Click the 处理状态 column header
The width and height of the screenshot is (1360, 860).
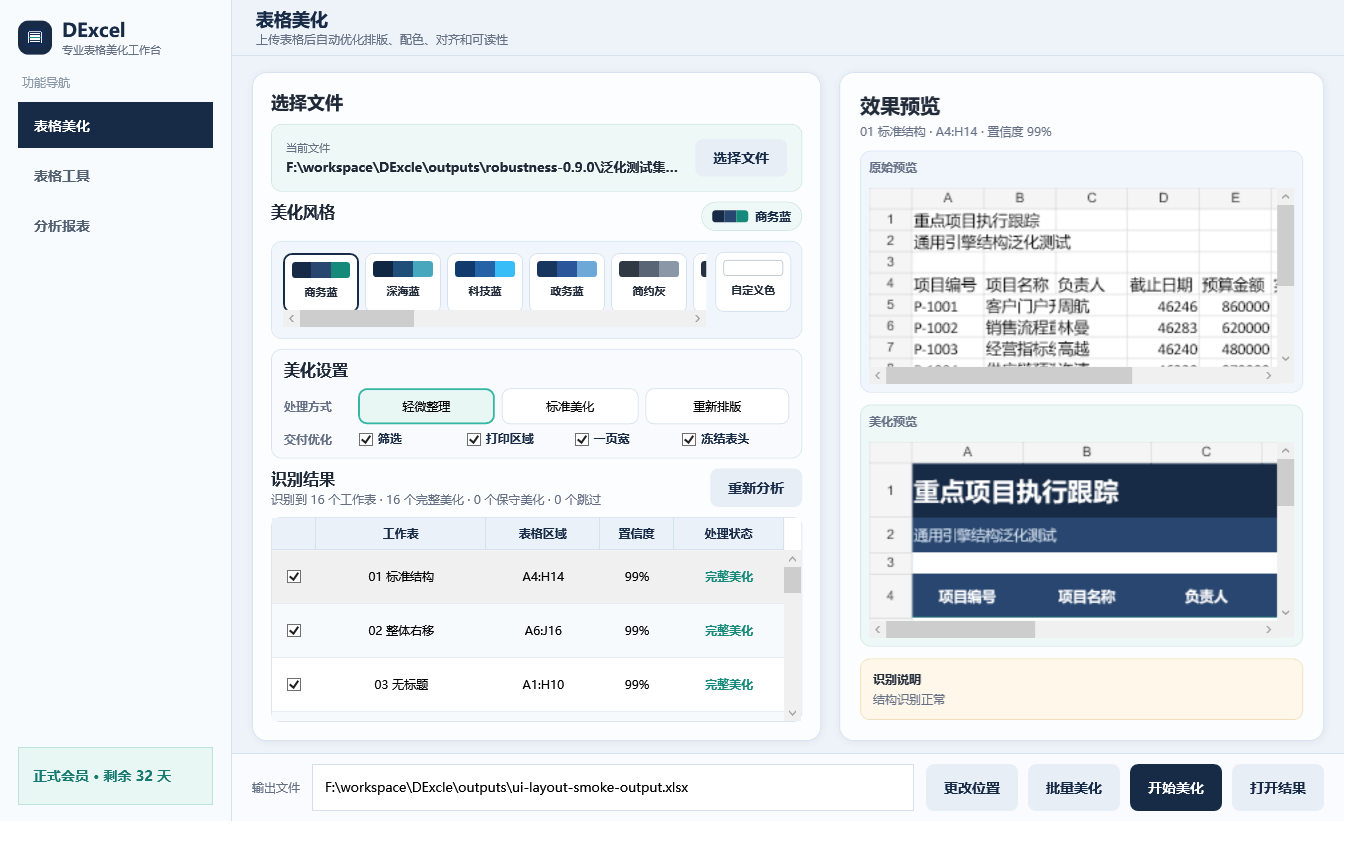tap(729, 534)
